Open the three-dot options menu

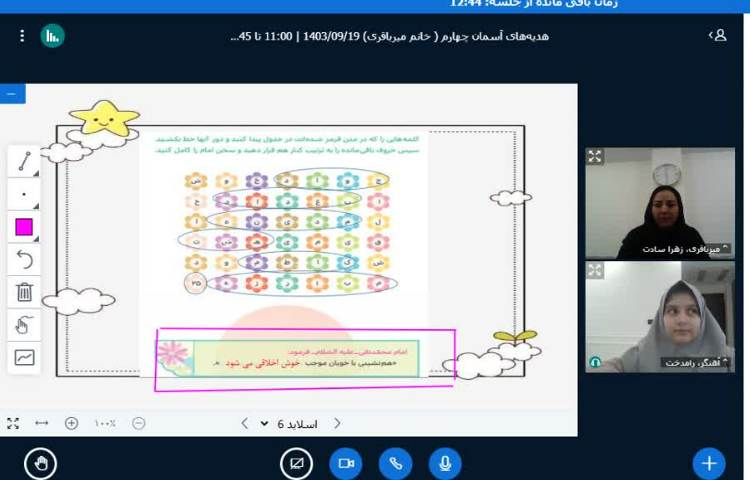tap(22, 36)
